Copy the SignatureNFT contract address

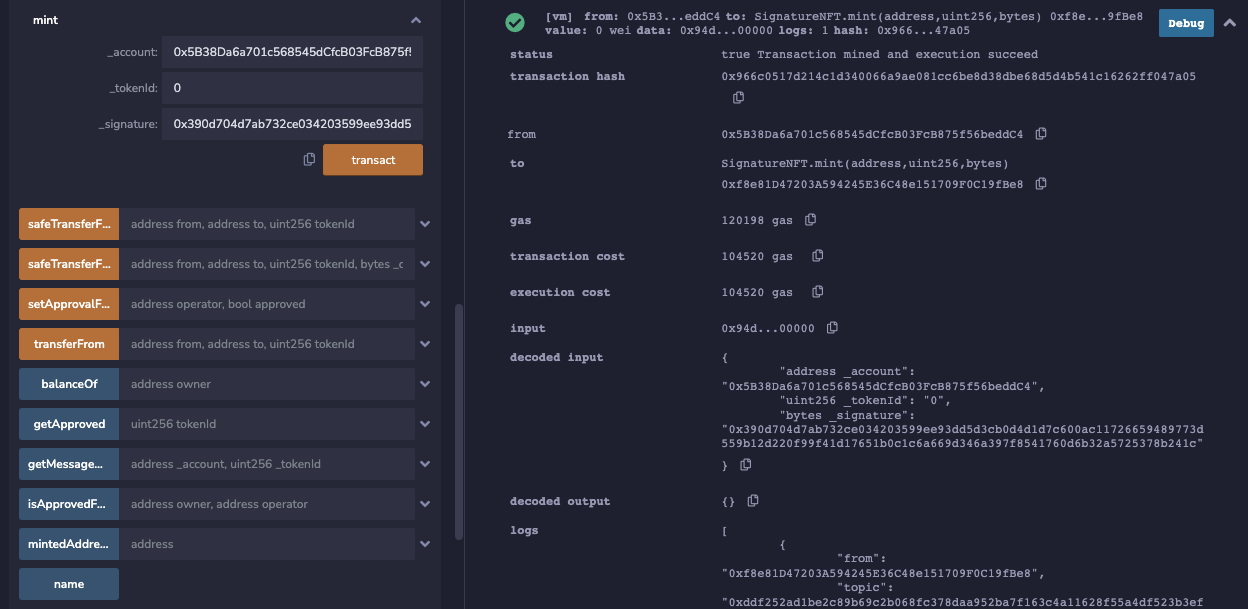1041,184
